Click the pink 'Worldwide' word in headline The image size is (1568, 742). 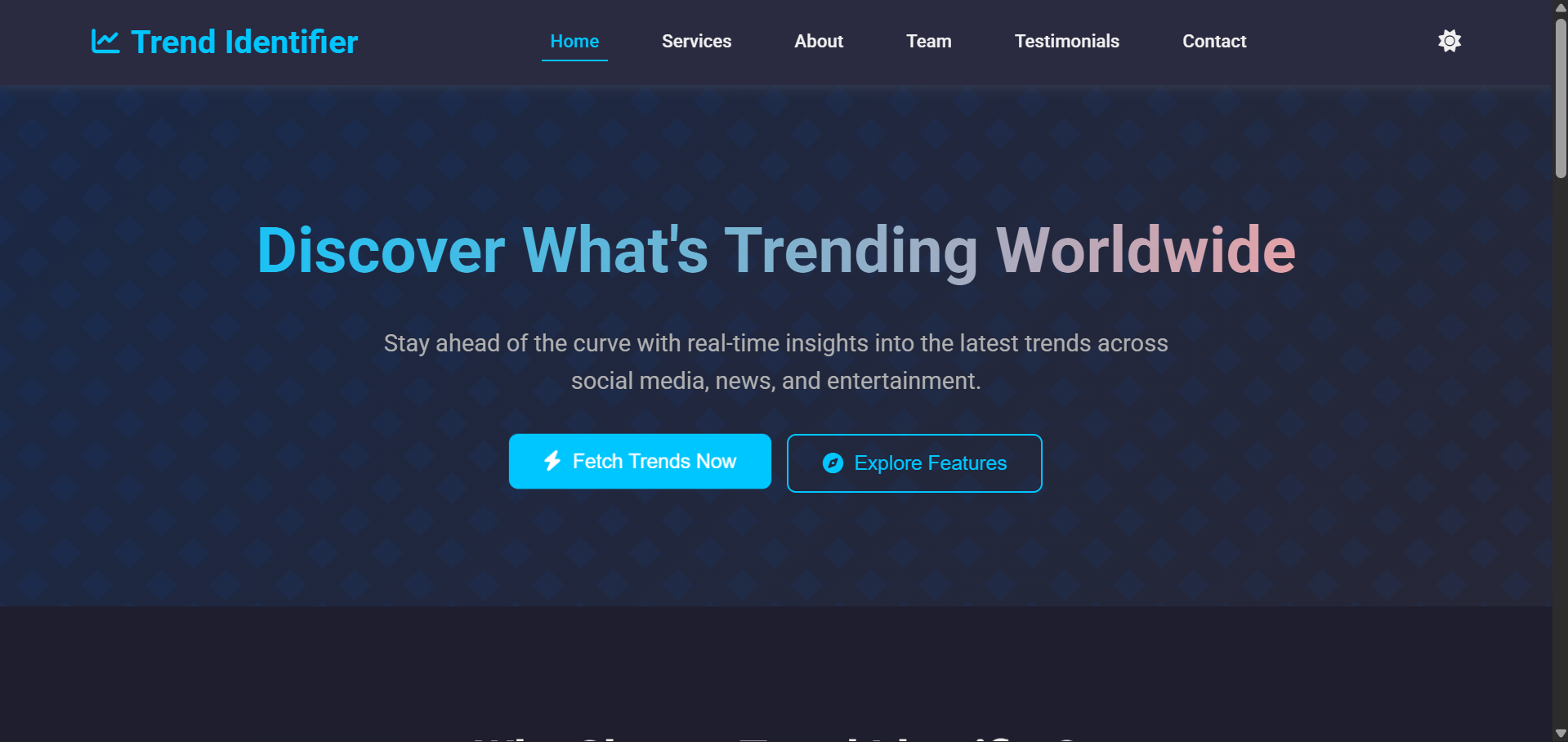click(1146, 250)
